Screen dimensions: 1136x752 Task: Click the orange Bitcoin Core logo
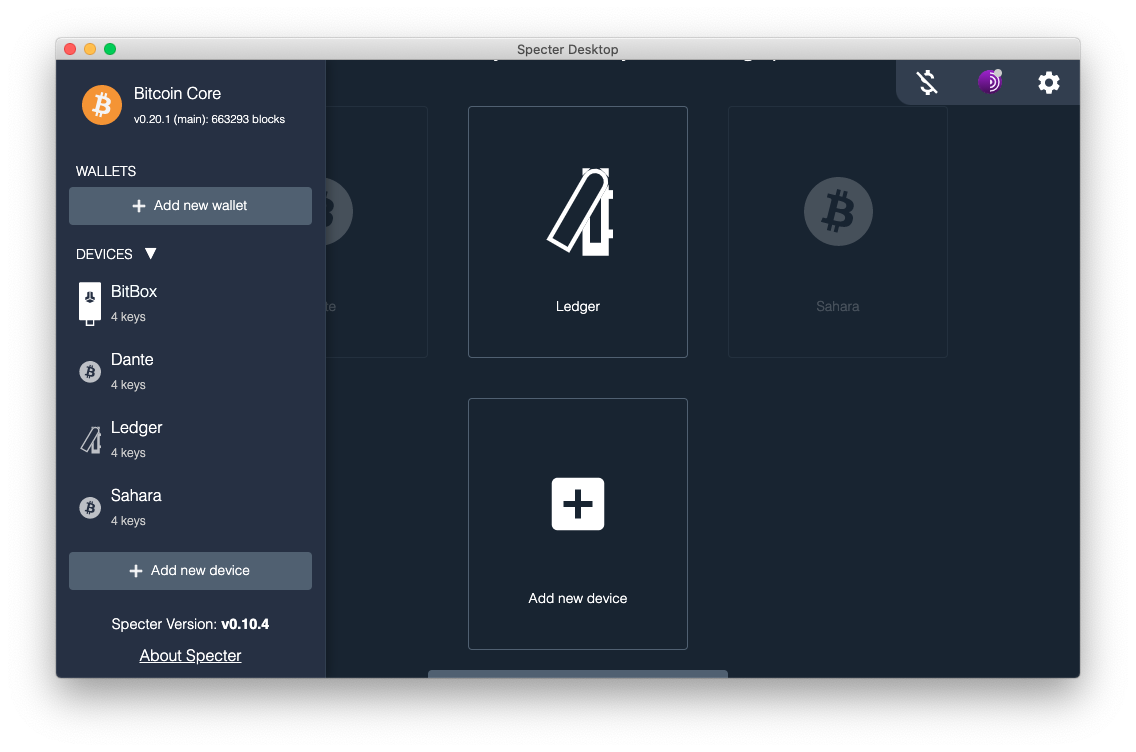pyautogui.click(x=101, y=105)
